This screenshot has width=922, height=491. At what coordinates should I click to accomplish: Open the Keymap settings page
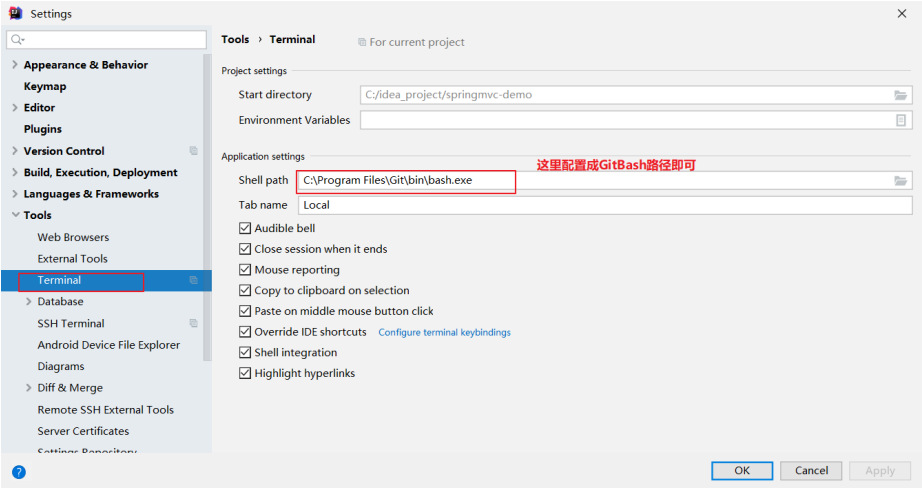point(45,86)
